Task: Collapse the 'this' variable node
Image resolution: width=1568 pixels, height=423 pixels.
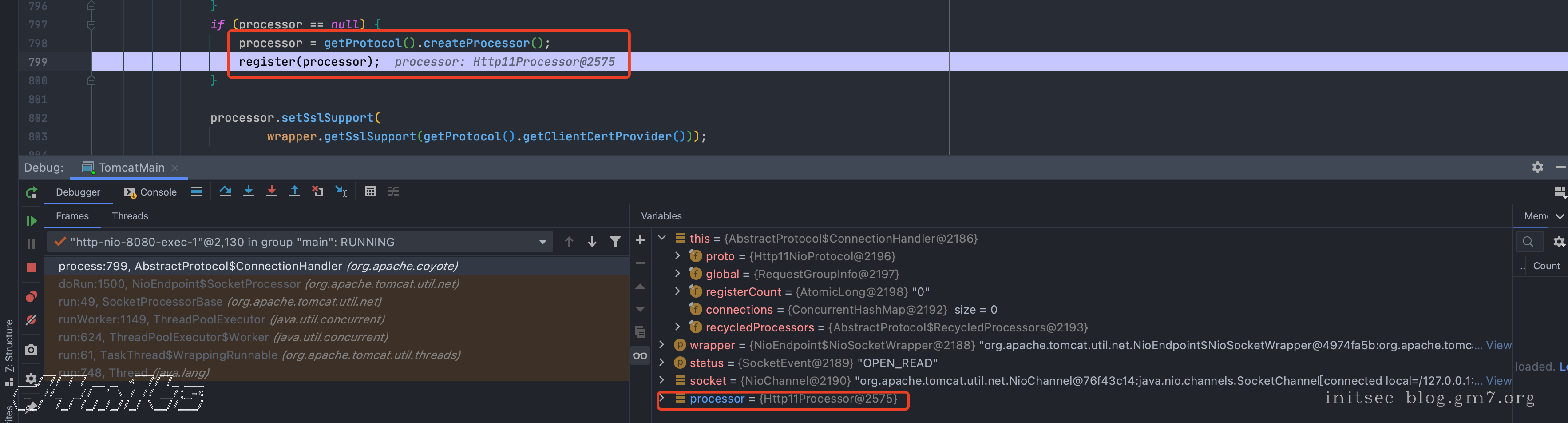Action: click(x=662, y=238)
